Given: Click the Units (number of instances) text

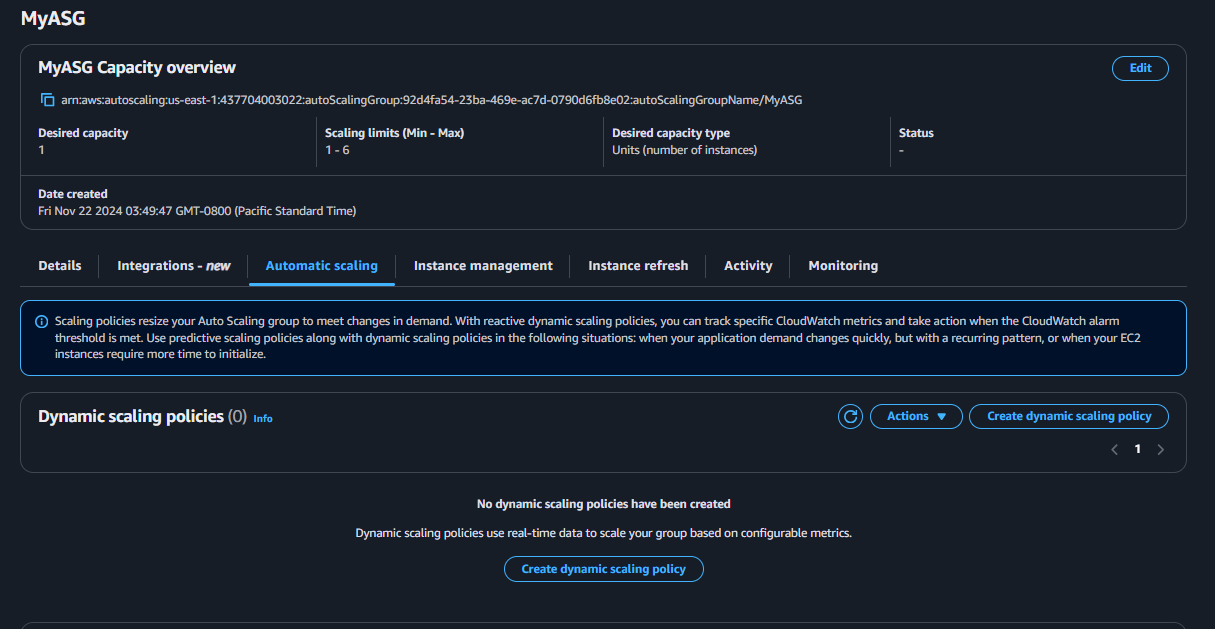Looking at the screenshot, I should point(684,150).
